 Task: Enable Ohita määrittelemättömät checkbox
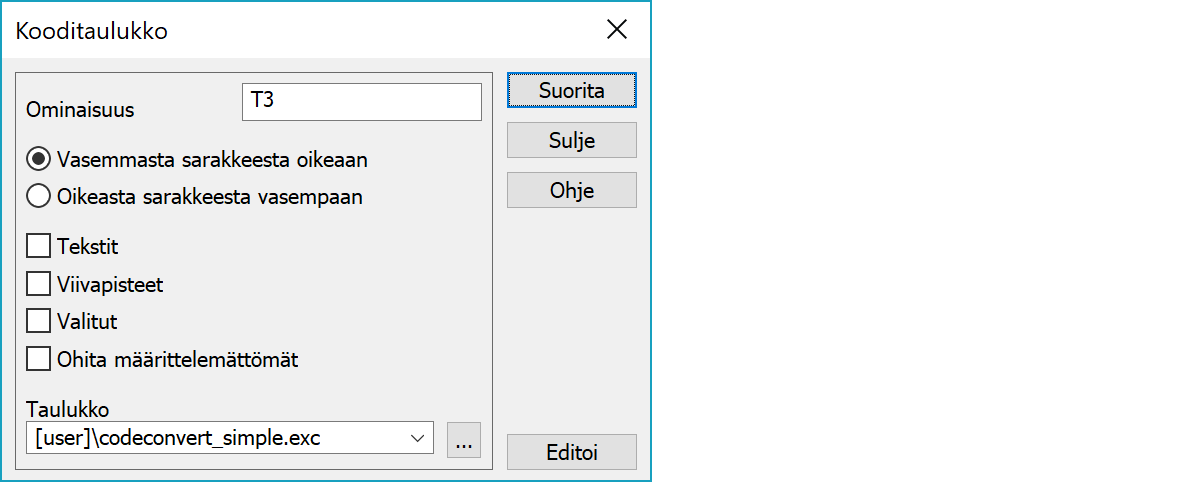[x=38, y=358]
